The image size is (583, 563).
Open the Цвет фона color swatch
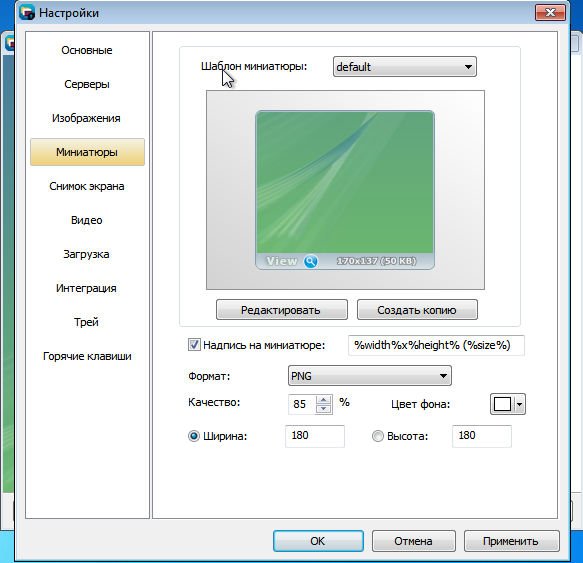click(x=502, y=404)
